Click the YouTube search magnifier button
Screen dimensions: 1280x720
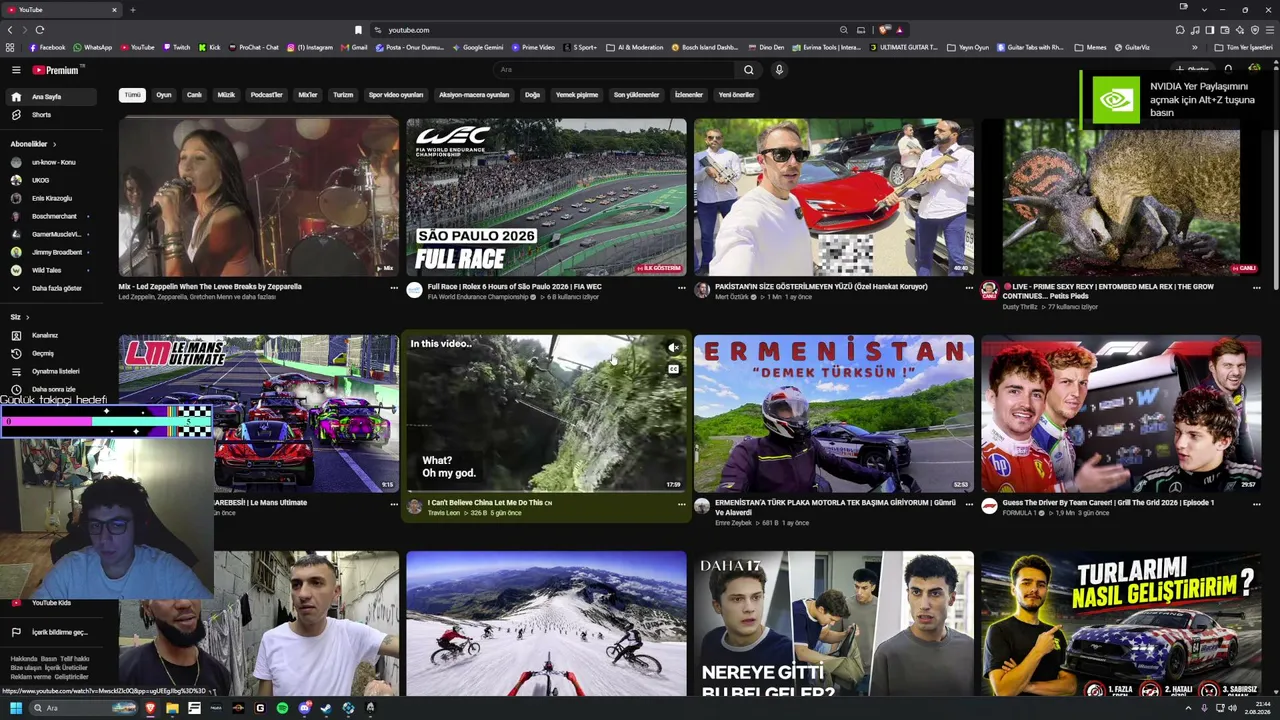748,70
